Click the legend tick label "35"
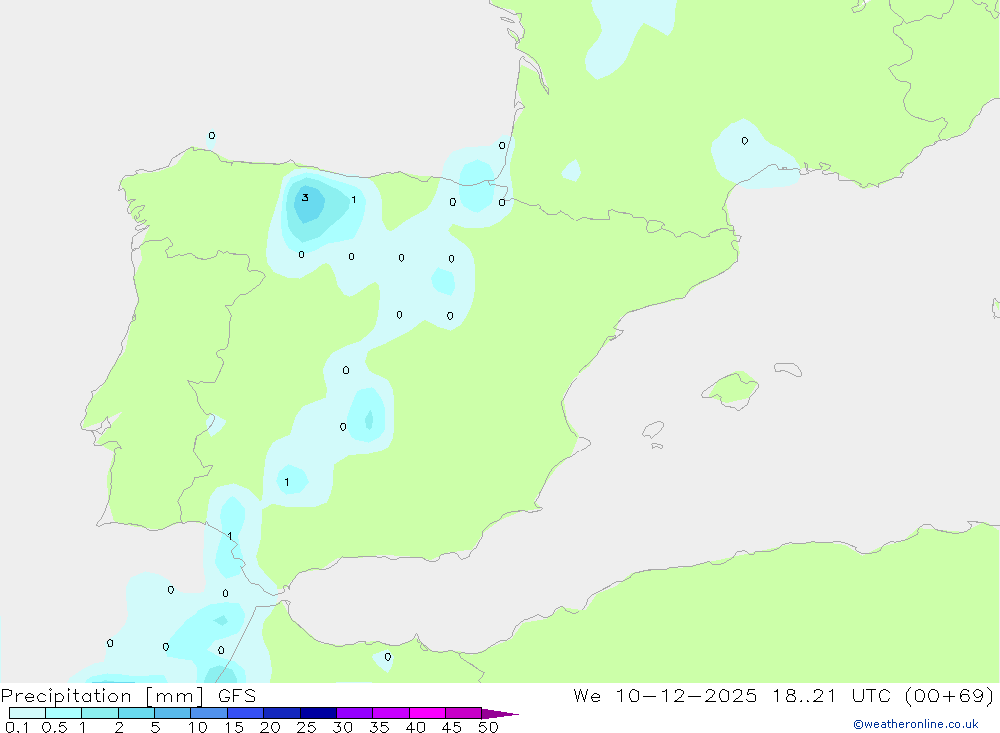Screen dimensions: 1000x733 pos(379,727)
